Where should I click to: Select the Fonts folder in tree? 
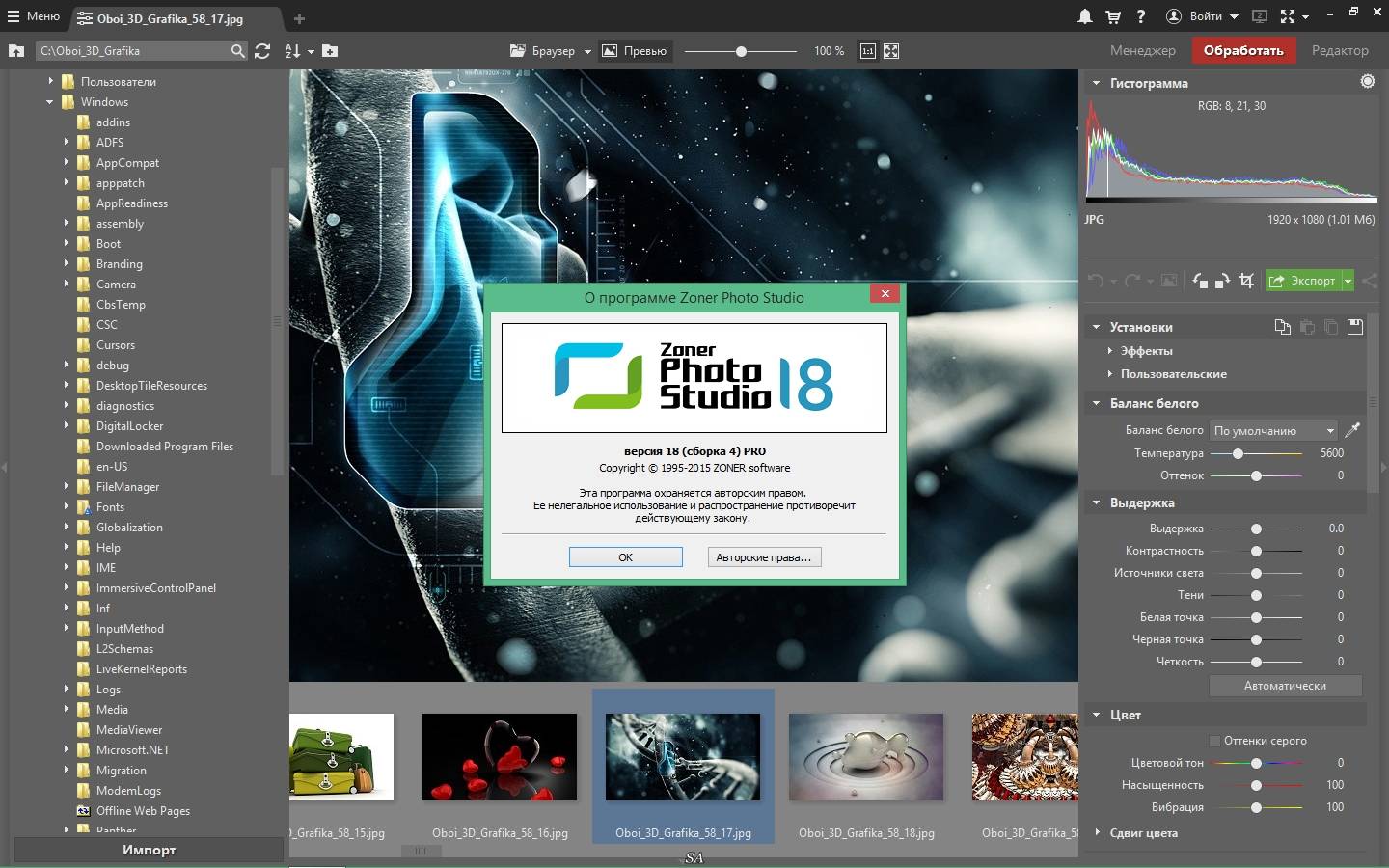coord(110,507)
